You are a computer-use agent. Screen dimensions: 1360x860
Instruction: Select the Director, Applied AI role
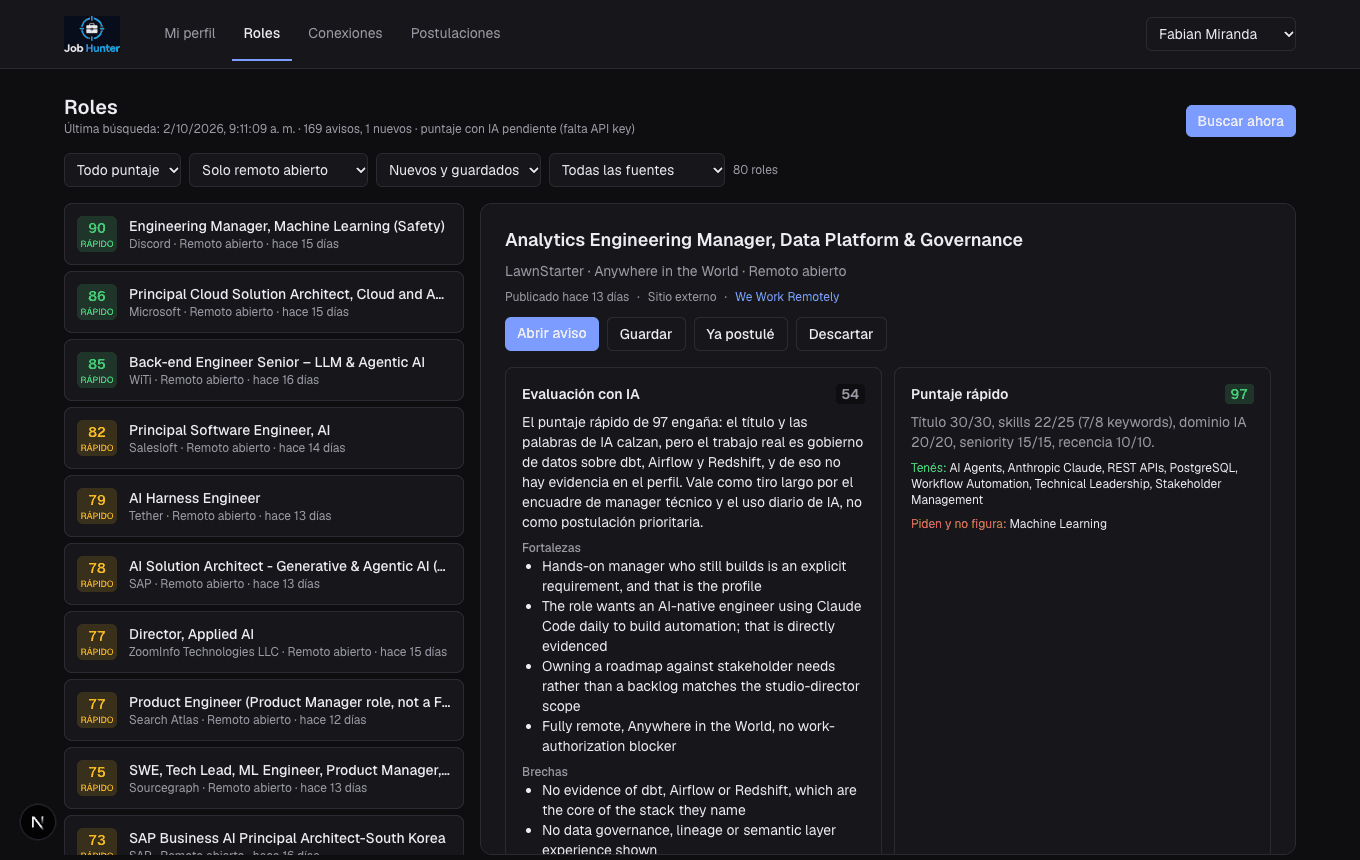tap(264, 642)
